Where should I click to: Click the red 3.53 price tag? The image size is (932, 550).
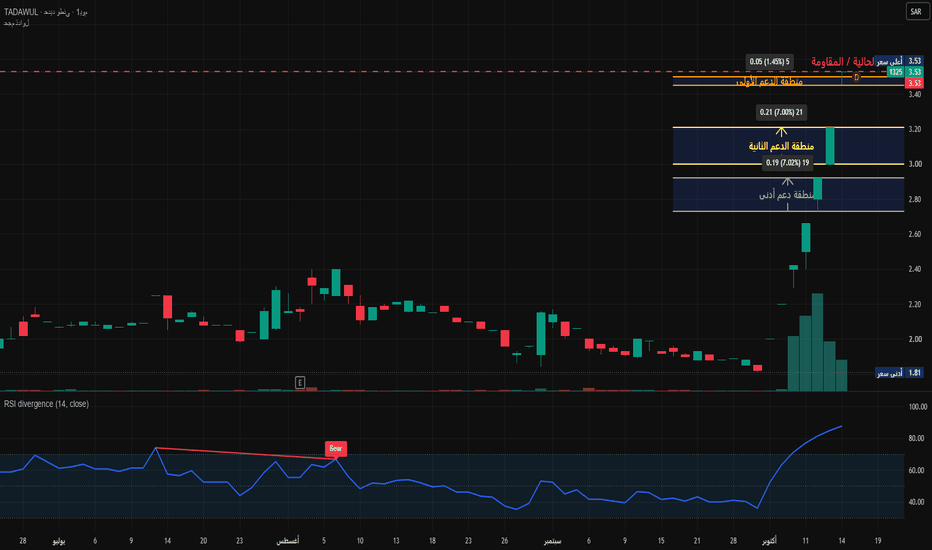pos(914,83)
